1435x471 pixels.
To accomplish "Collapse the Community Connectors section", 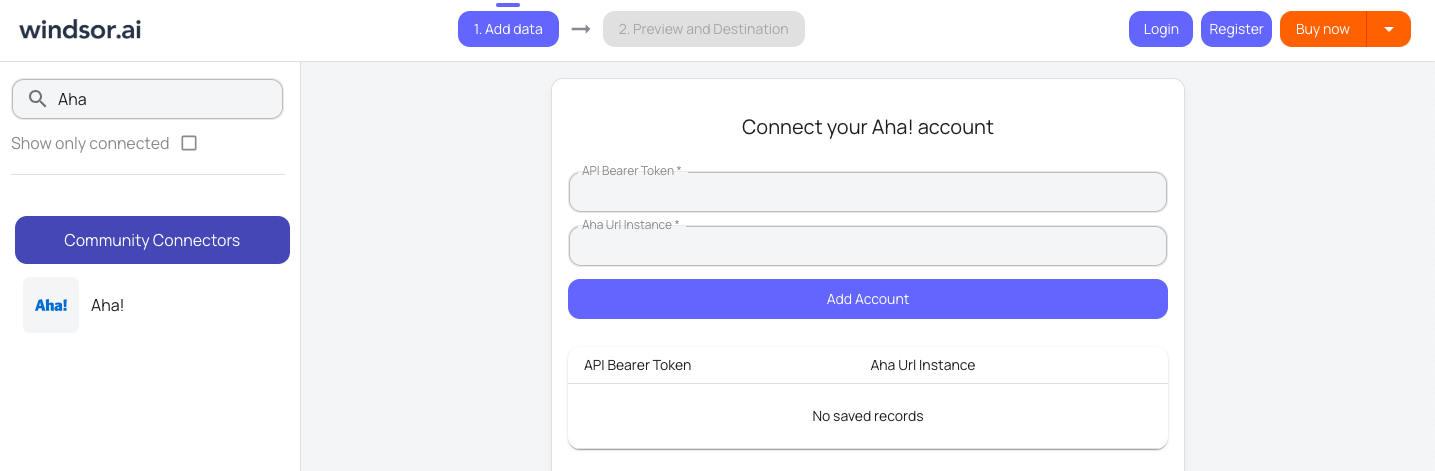I will pyautogui.click(x=152, y=240).
